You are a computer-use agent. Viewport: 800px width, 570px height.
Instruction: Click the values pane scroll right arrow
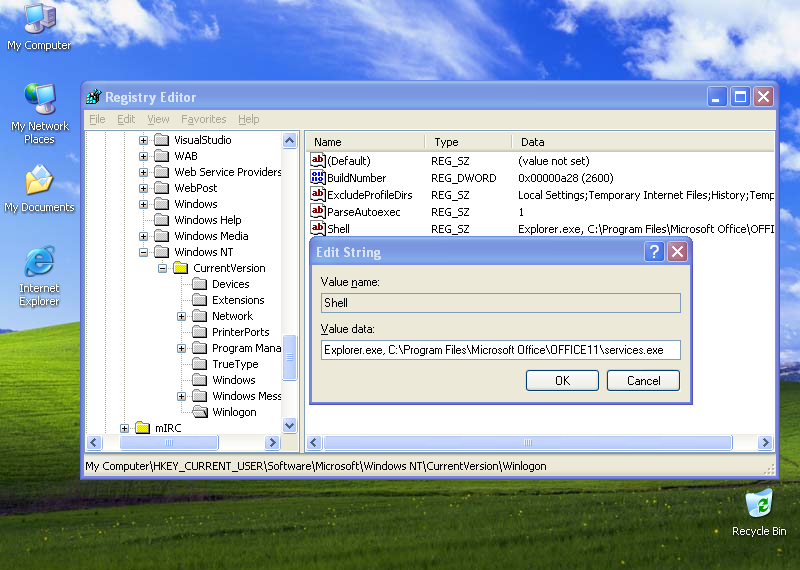tap(765, 442)
